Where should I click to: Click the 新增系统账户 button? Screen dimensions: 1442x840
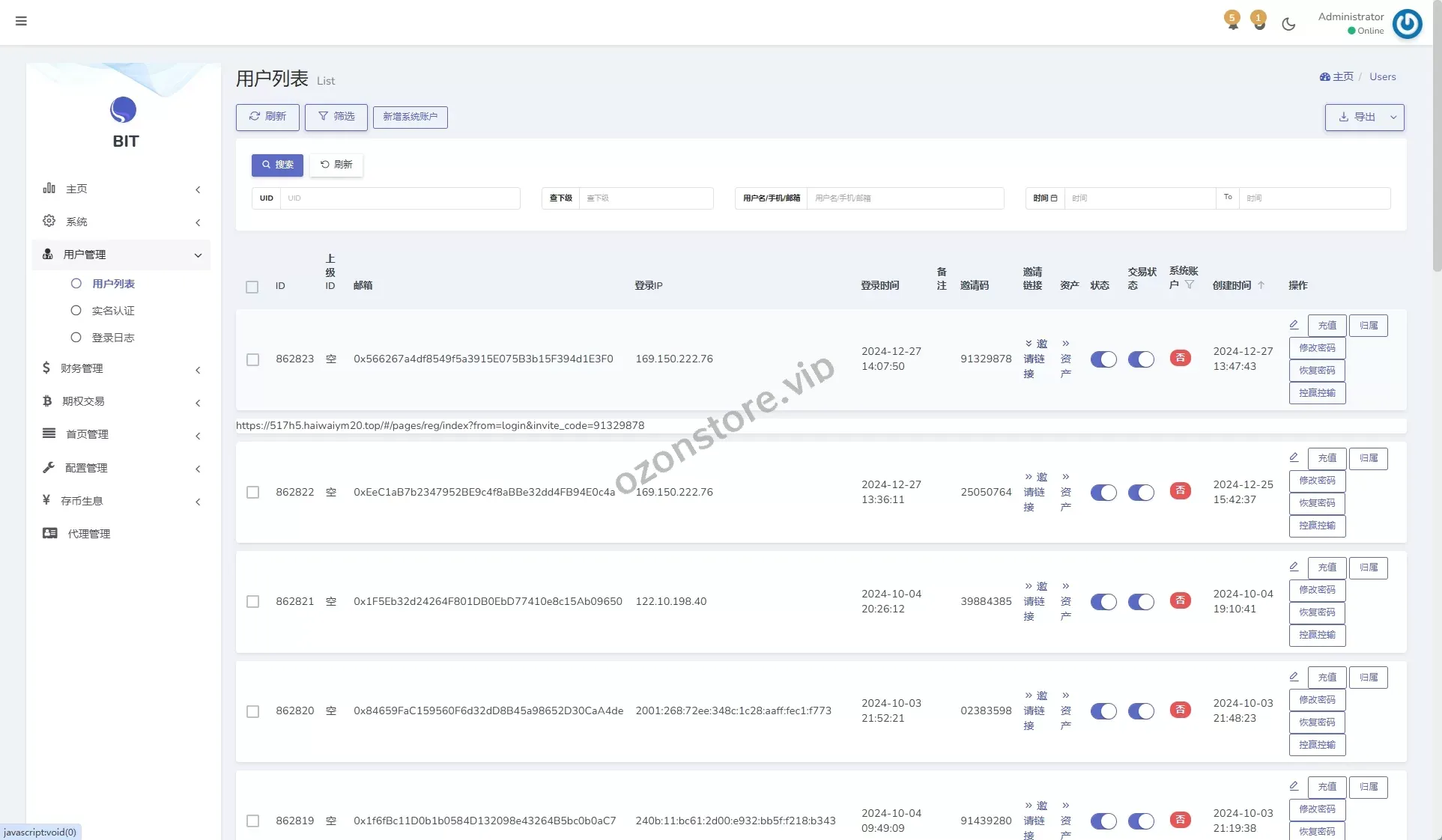[411, 117]
